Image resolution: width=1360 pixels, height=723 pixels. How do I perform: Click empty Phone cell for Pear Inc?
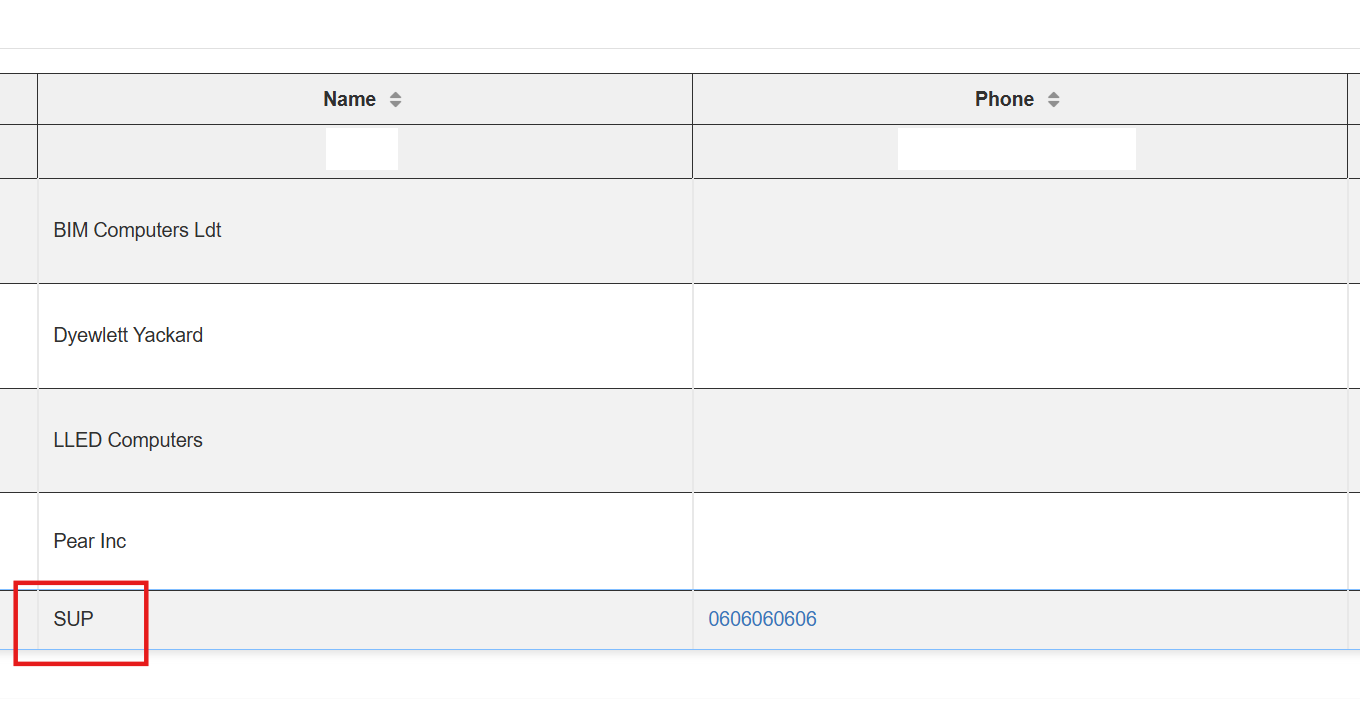pyautogui.click(x=1019, y=541)
